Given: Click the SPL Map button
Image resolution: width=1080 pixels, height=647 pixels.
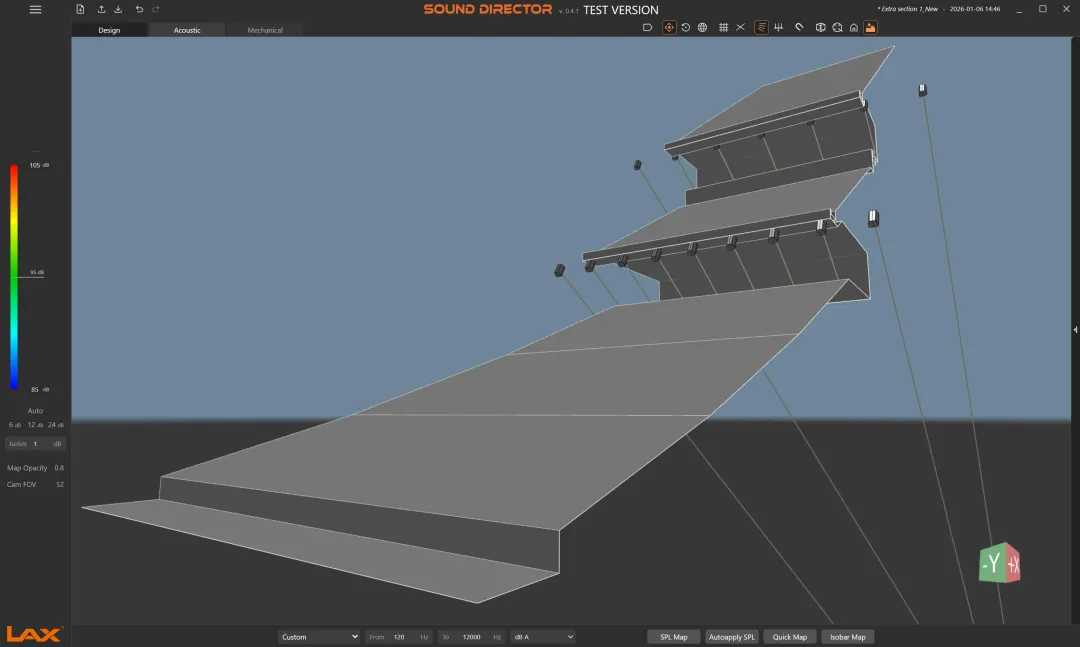Looking at the screenshot, I should point(674,637).
